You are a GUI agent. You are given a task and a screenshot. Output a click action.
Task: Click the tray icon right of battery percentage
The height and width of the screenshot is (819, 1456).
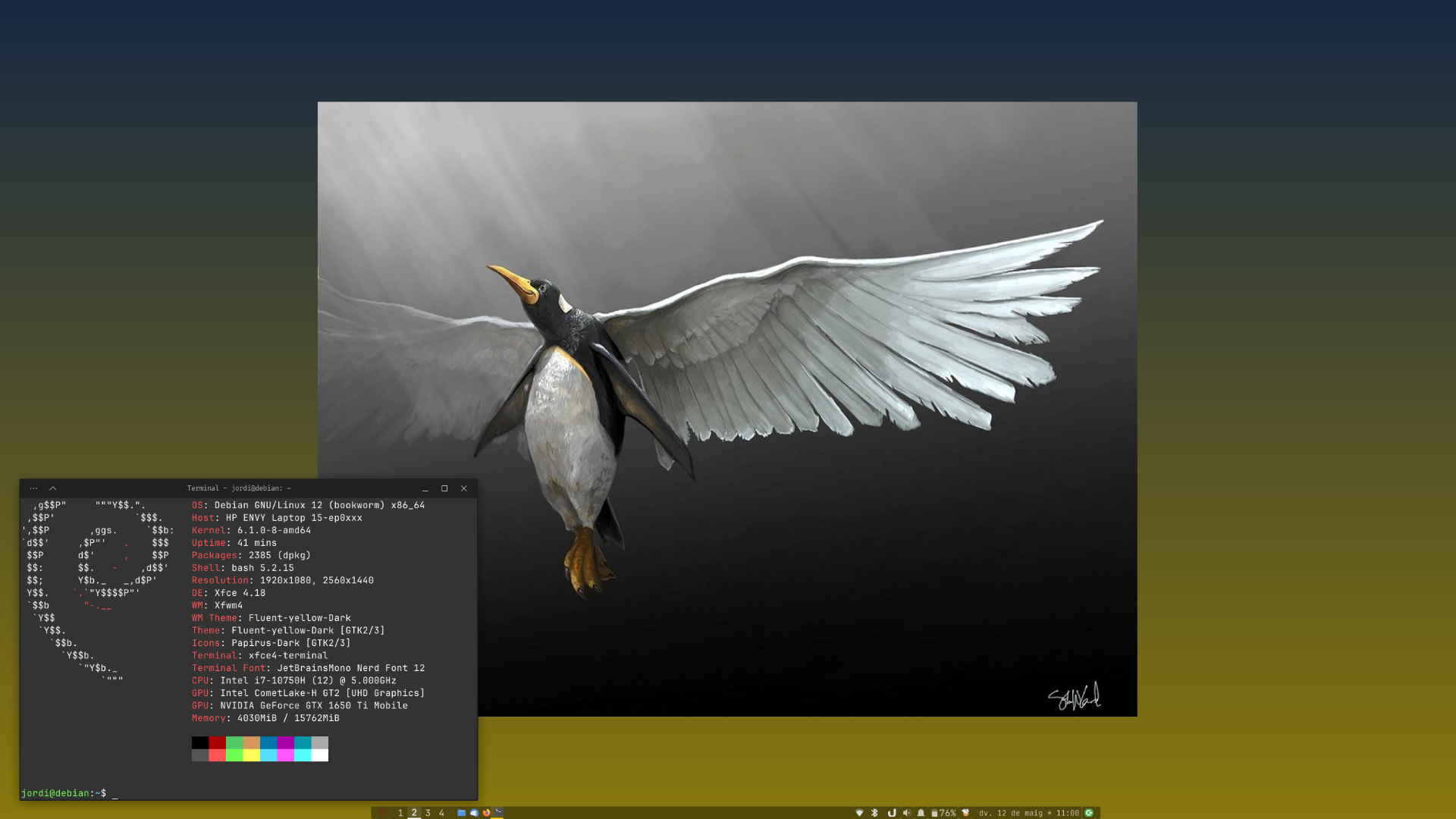point(965,812)
